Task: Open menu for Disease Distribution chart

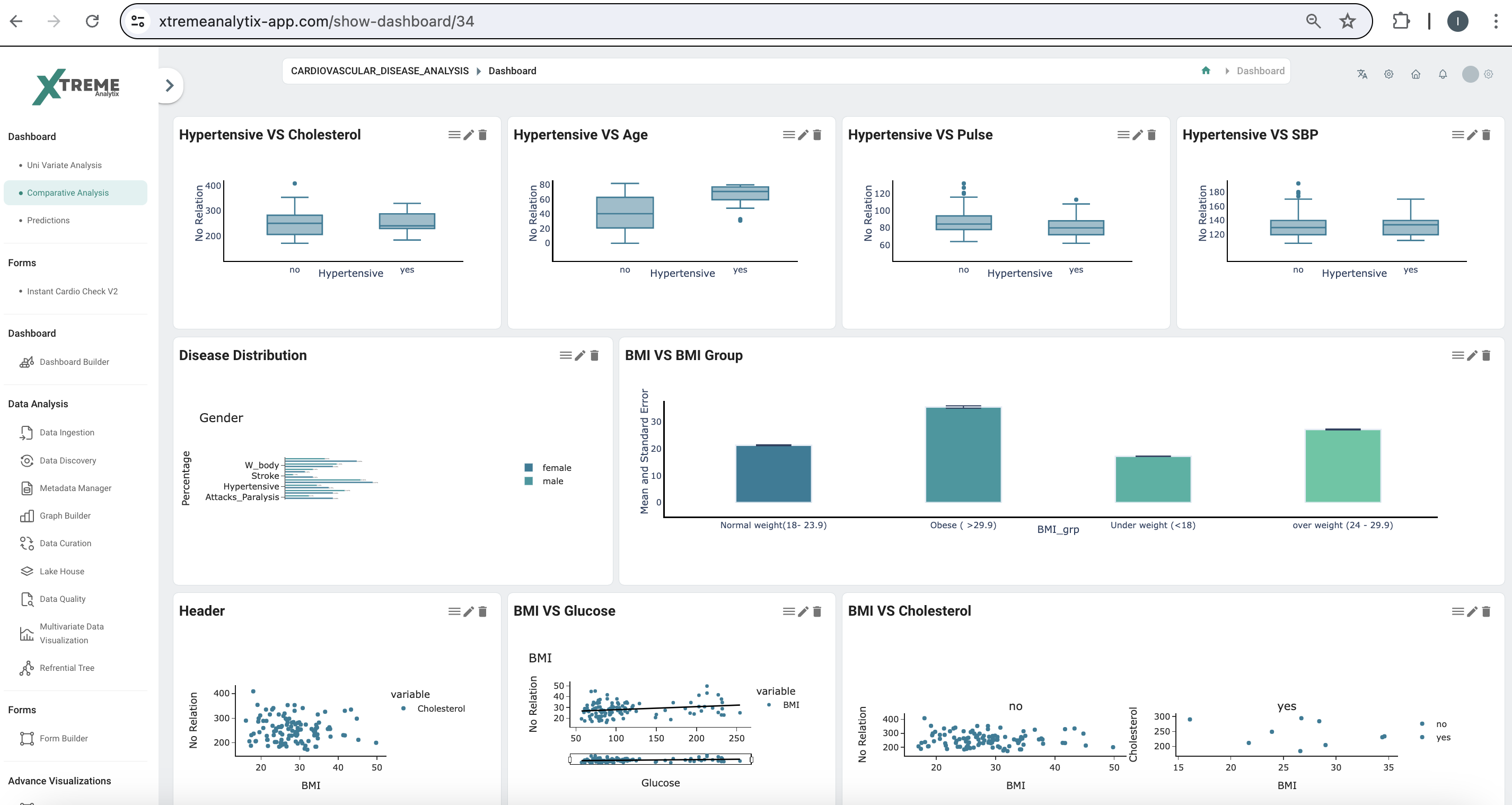Action: [565, 355]
